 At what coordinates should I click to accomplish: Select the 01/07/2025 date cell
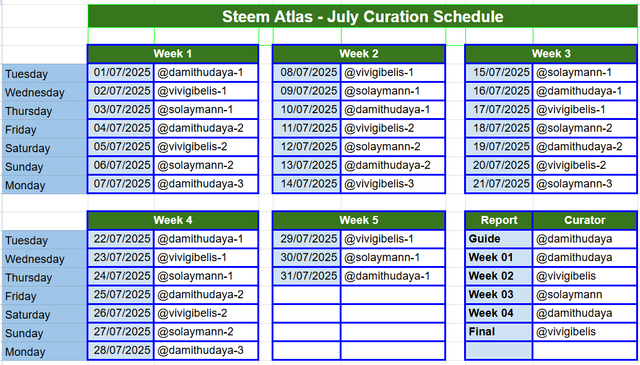pos(121,73)
